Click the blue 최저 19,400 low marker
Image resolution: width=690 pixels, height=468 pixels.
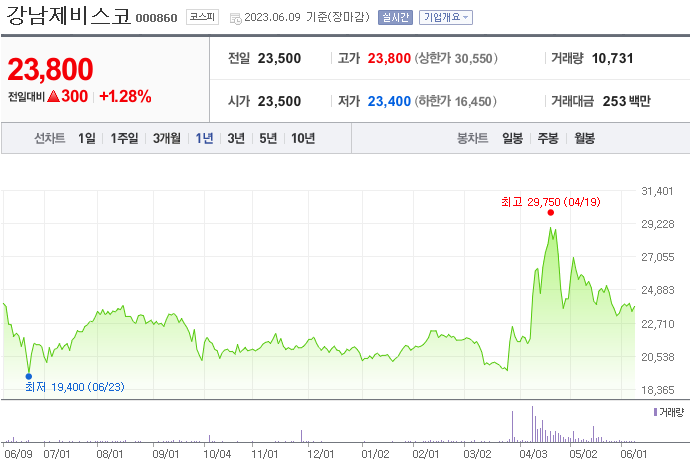(x=29, y=377)
